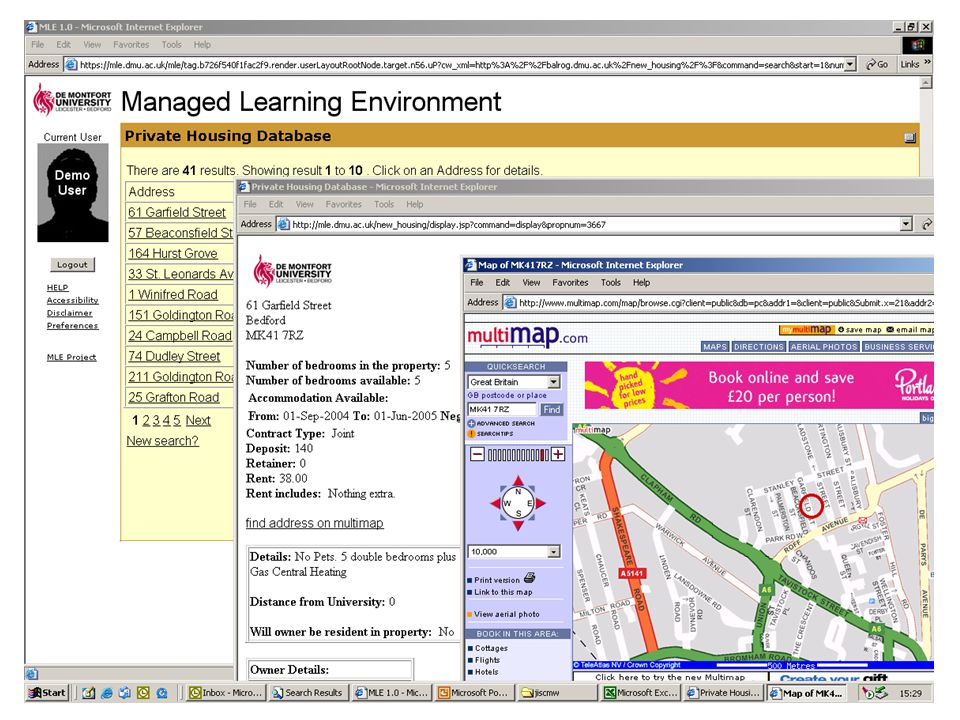Pan the map east with the right arrow
Viewport: 960px width, 720px height.
pos(541,503)
